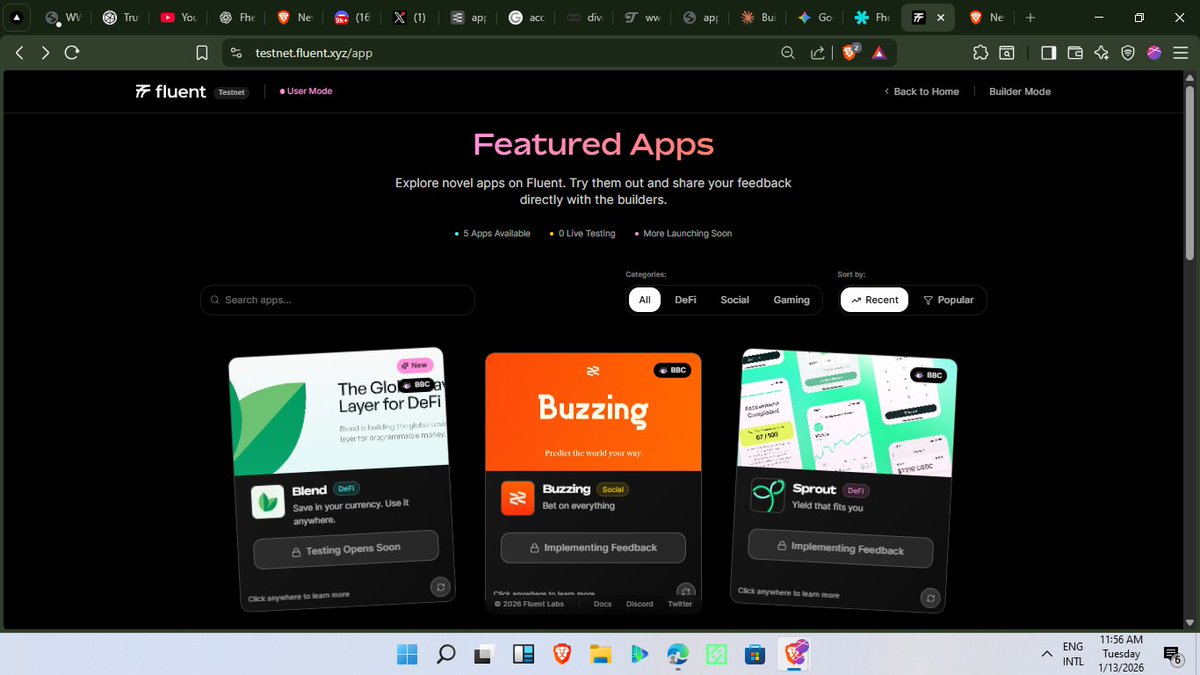Filter apps by DeFi category
The height and width of the screenshot is (675, 1200).
click(x=685, y=300)
